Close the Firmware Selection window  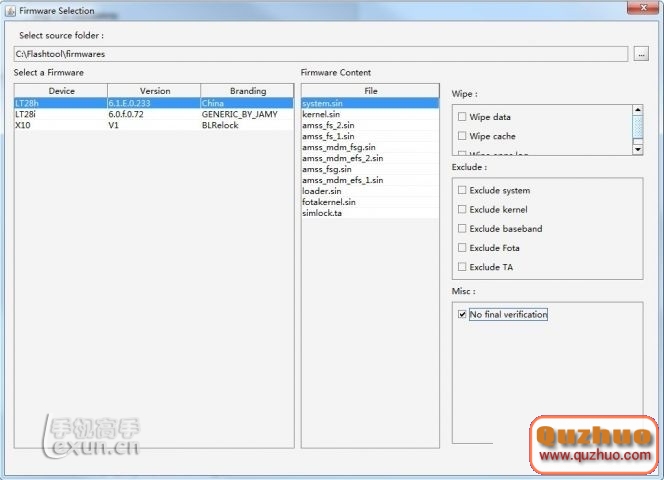pyautogui.click(x=643, y=8)
